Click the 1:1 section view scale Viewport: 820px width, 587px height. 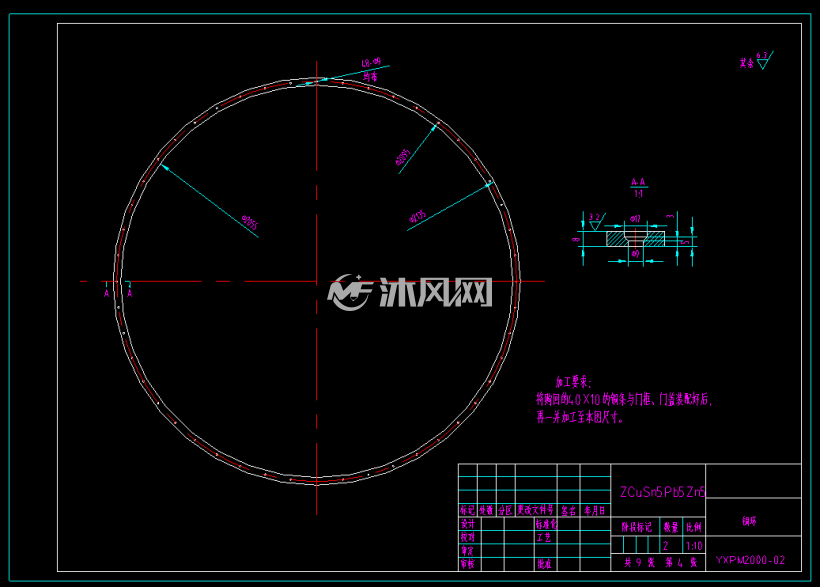click(x=639, y=194)
